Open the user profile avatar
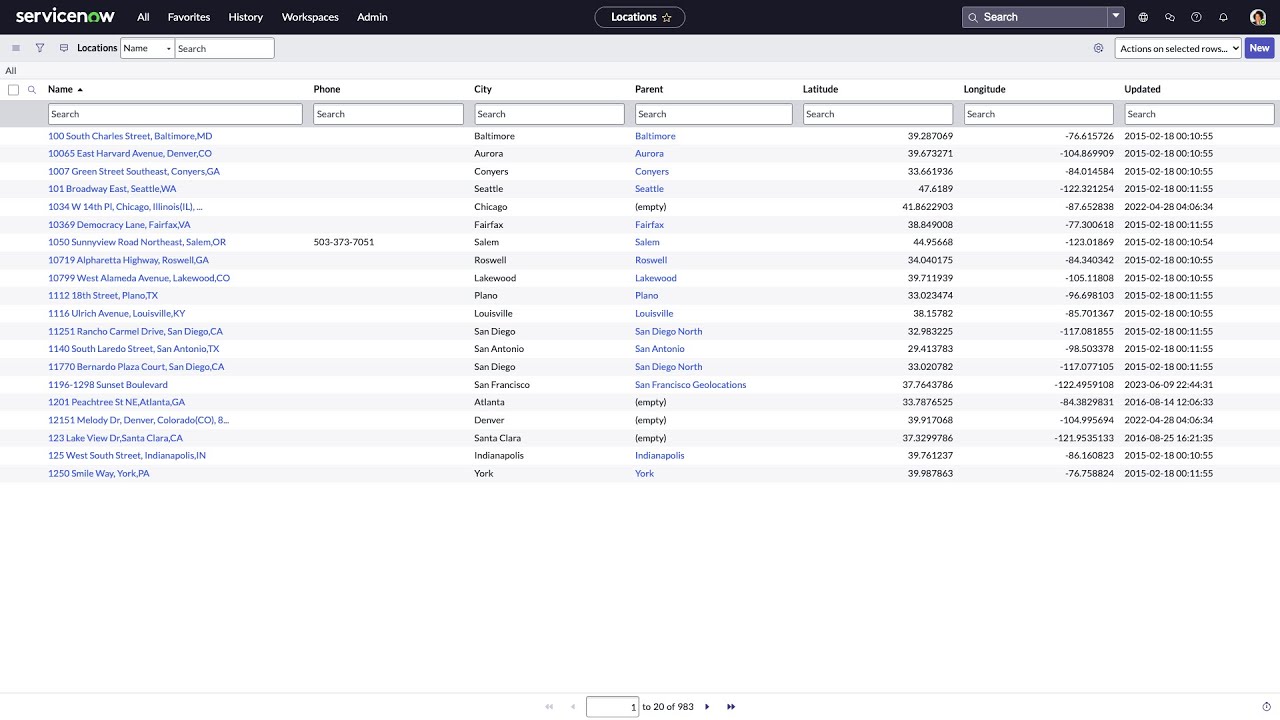The height and width of the screenshot is (720, 1280). click(1258, 17)
